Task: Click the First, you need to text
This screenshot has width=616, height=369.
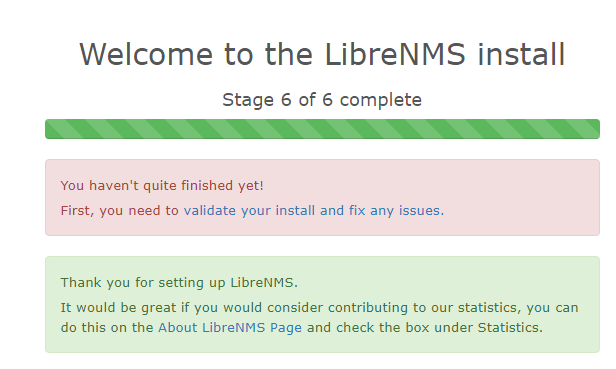Action: 119,211
